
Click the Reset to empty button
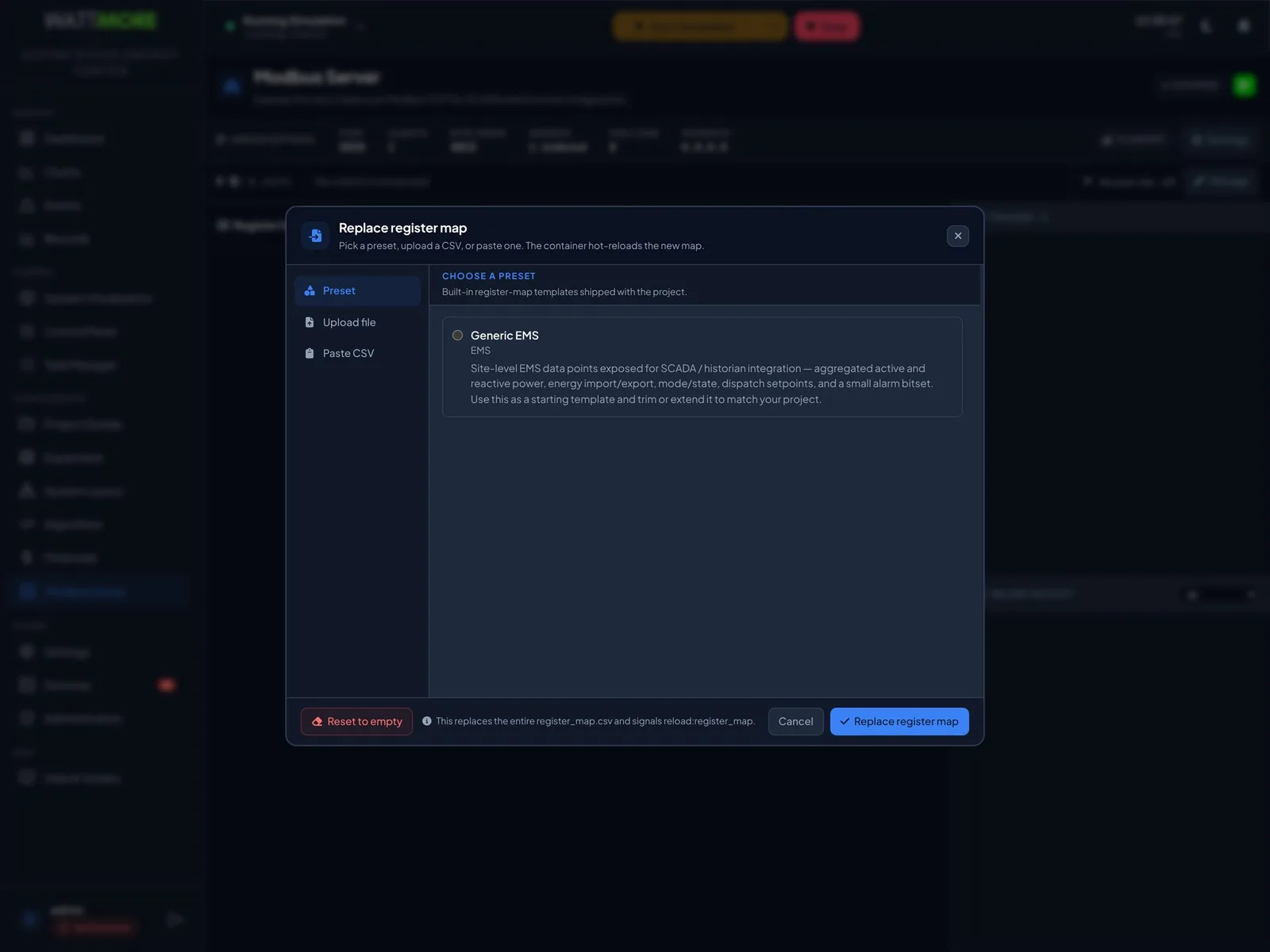pyautogui.click(x=356, y=721)
